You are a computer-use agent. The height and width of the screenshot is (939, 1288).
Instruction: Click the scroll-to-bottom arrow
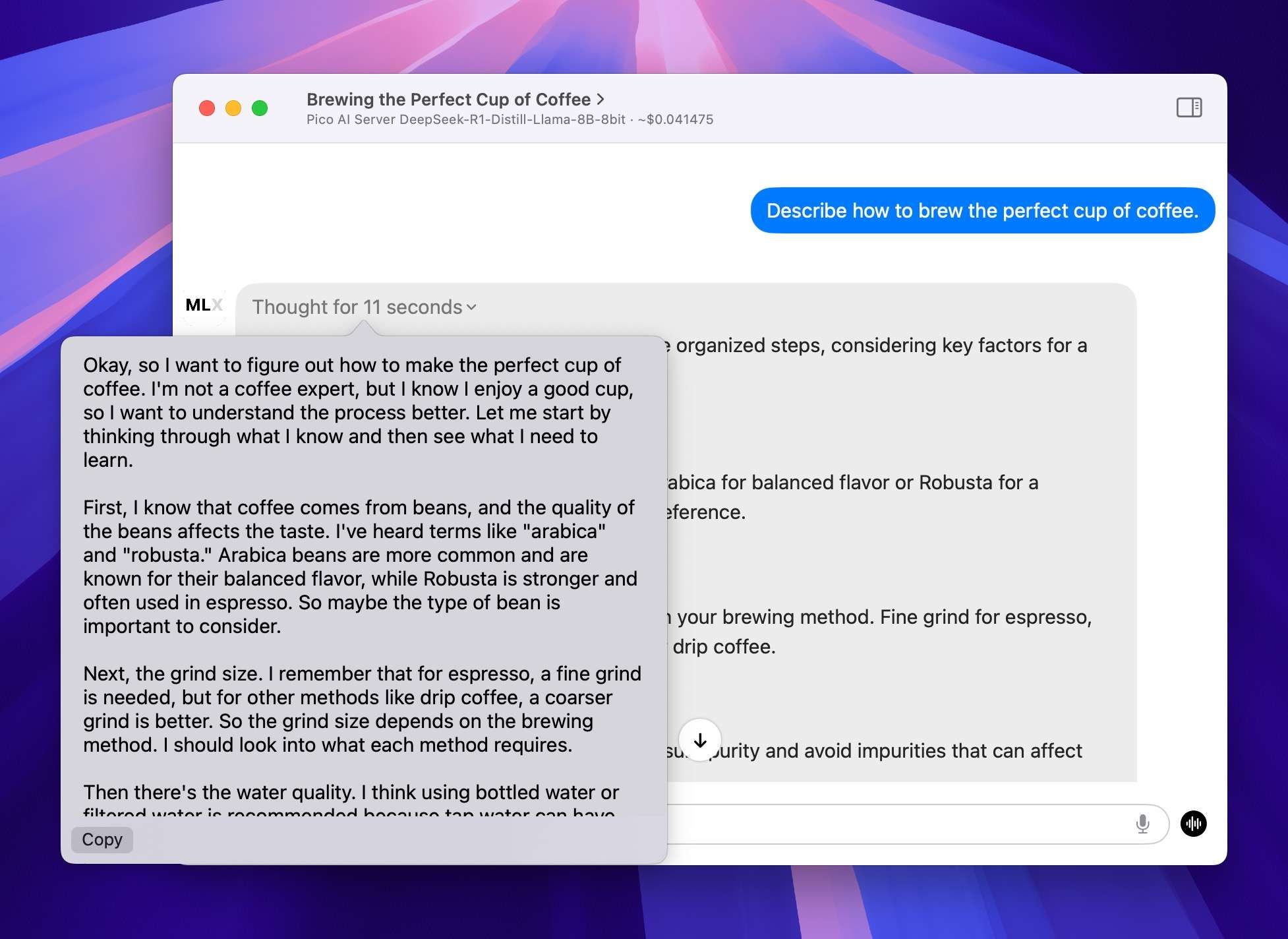pyautogui.click(x=701, y=741)
